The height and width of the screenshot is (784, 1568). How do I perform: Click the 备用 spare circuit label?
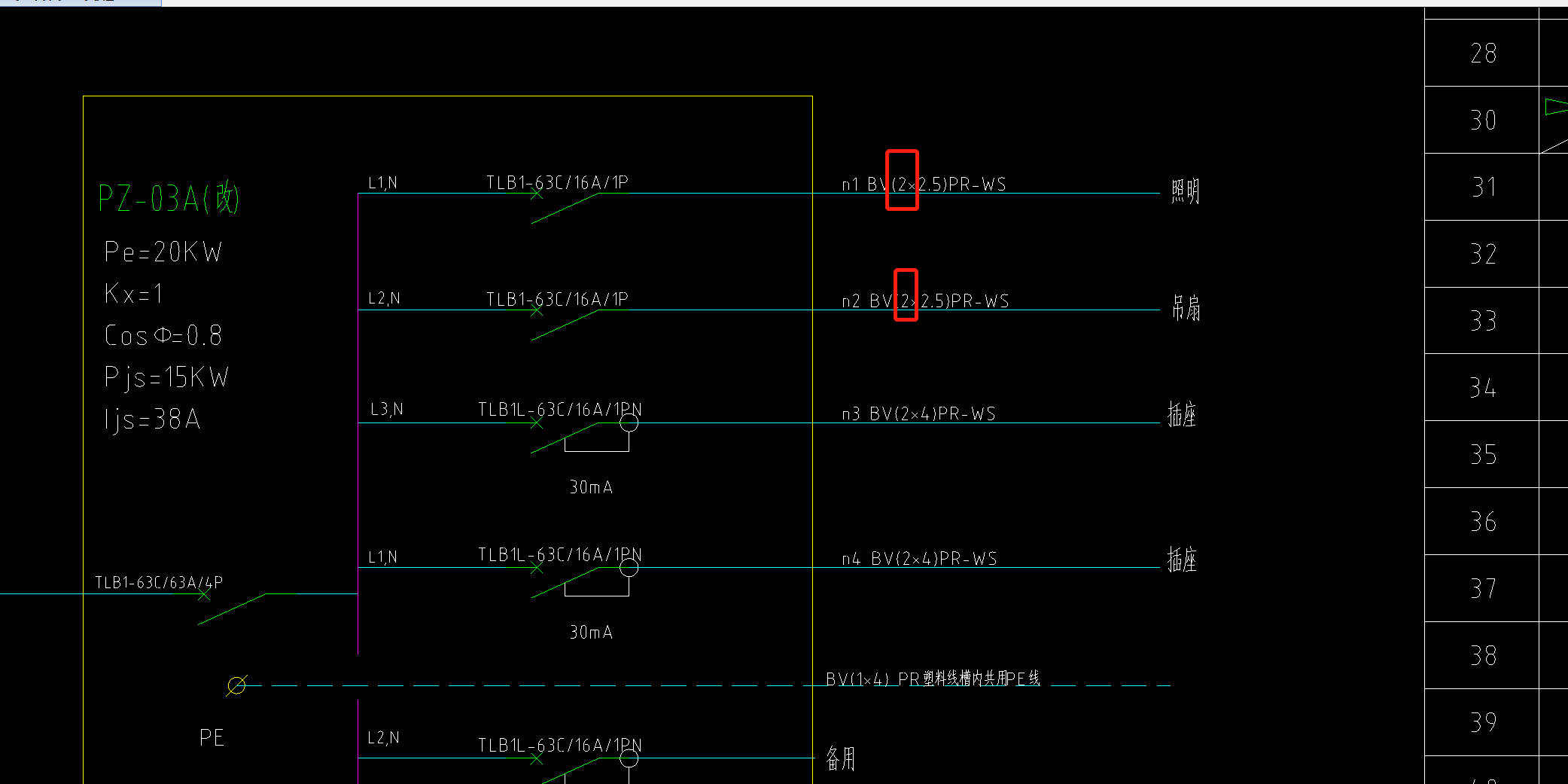(841, 758)
